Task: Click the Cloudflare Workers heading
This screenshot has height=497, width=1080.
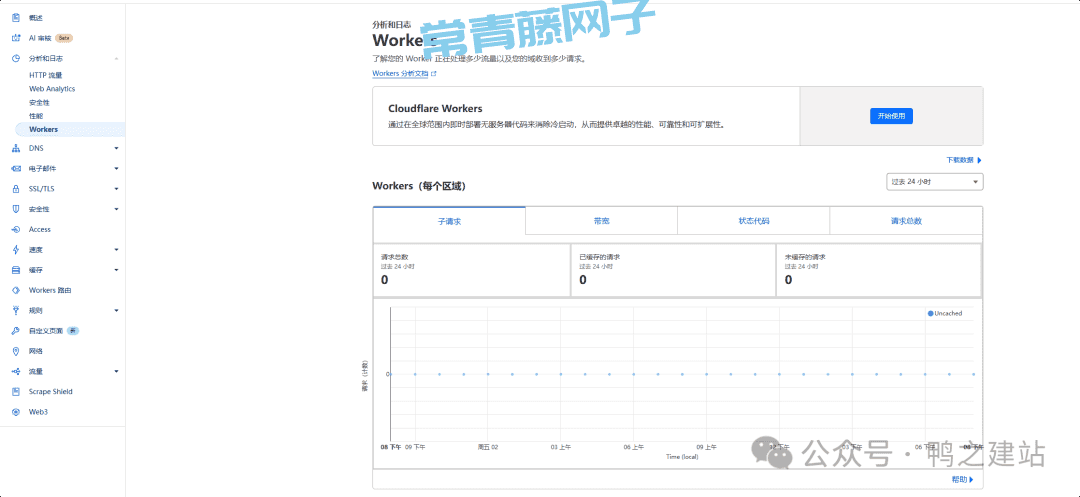Action: click(435, 108)
